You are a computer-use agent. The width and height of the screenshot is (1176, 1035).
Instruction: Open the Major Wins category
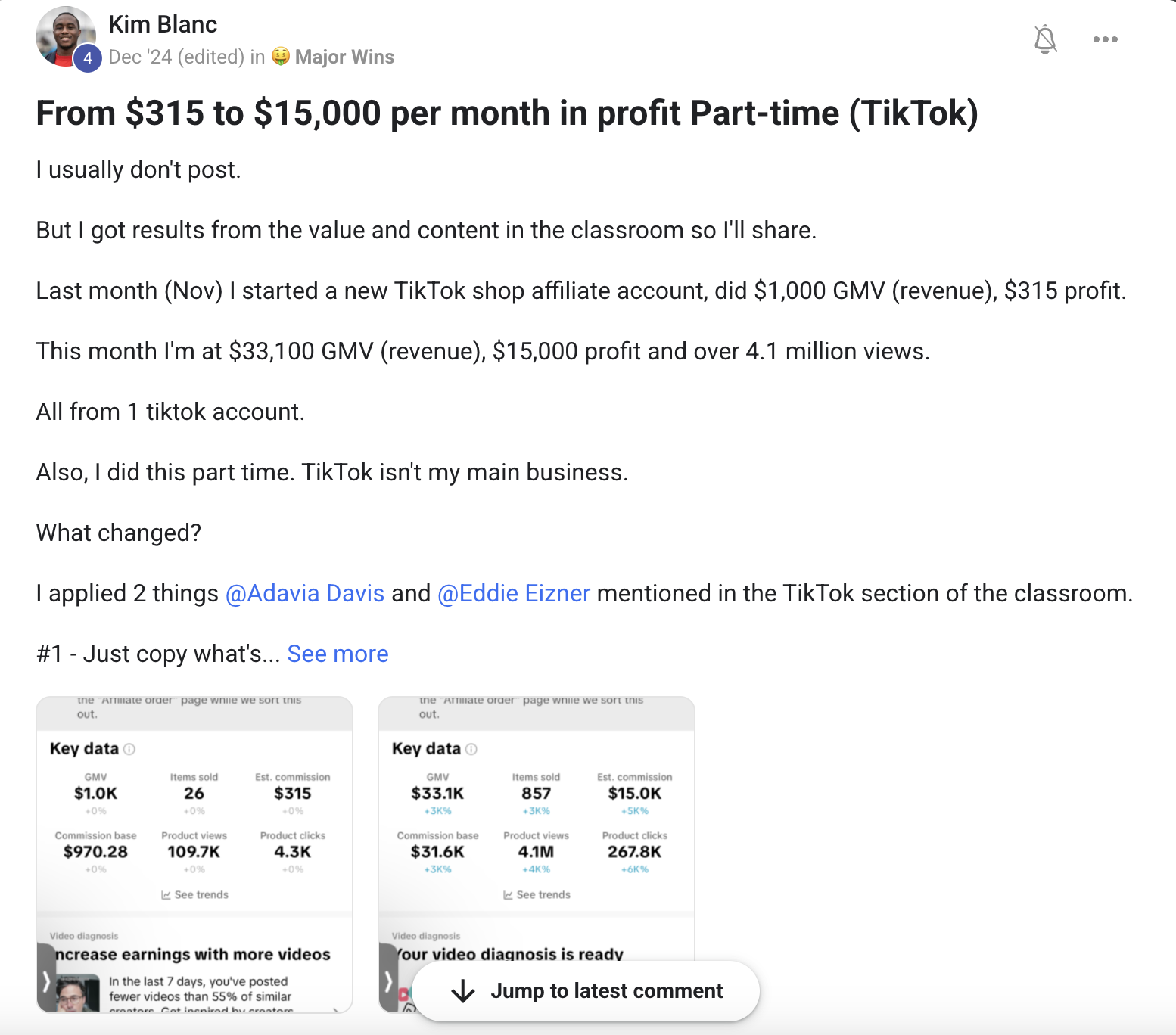click(x=344, y=57)
